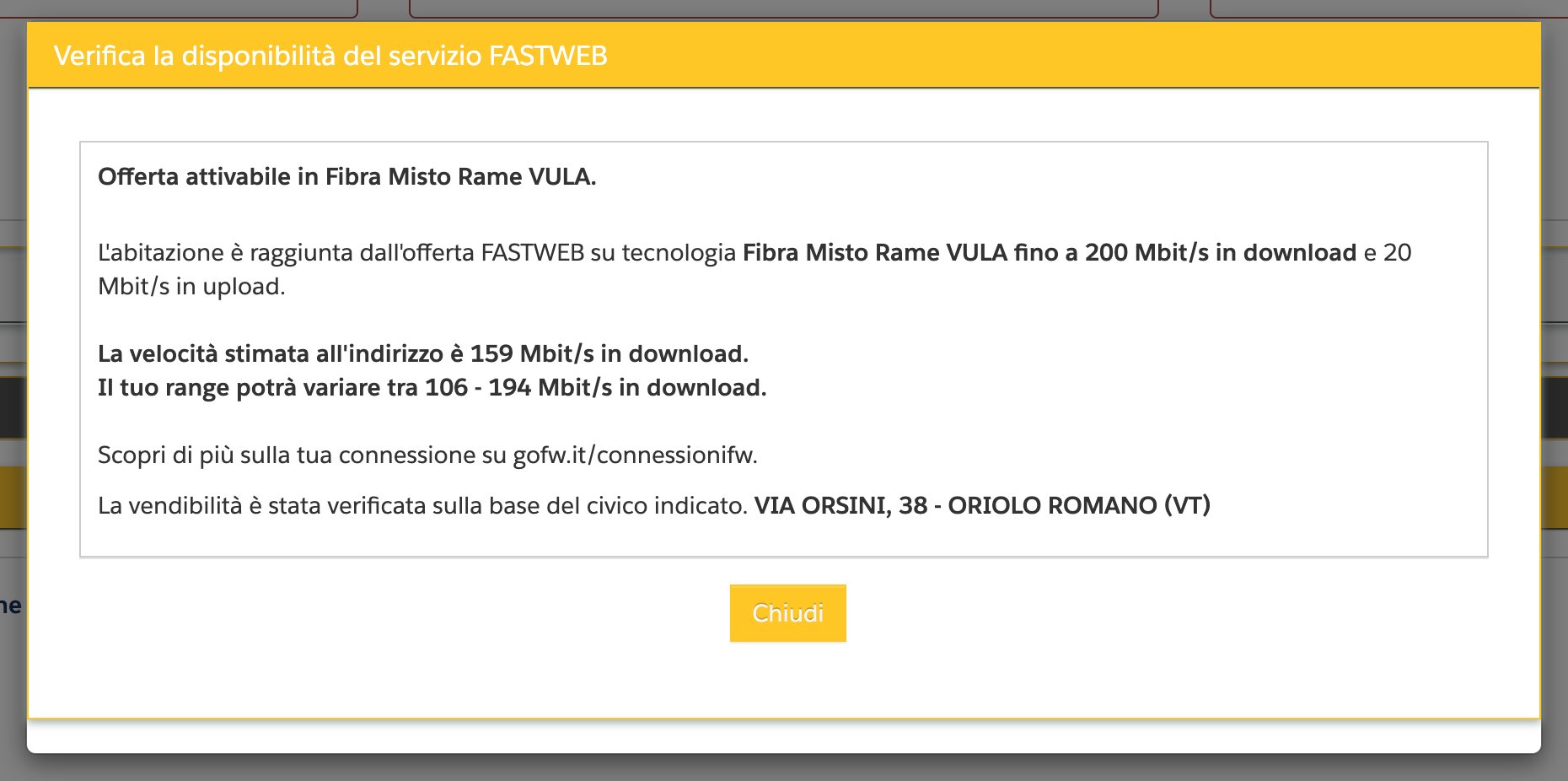This screenshot has height=781, width=1568.
Task: Click the bold text 'Fibra Misto Rame VULA fino a 200 Mbit/s in download'
Action: (1050, 252)
